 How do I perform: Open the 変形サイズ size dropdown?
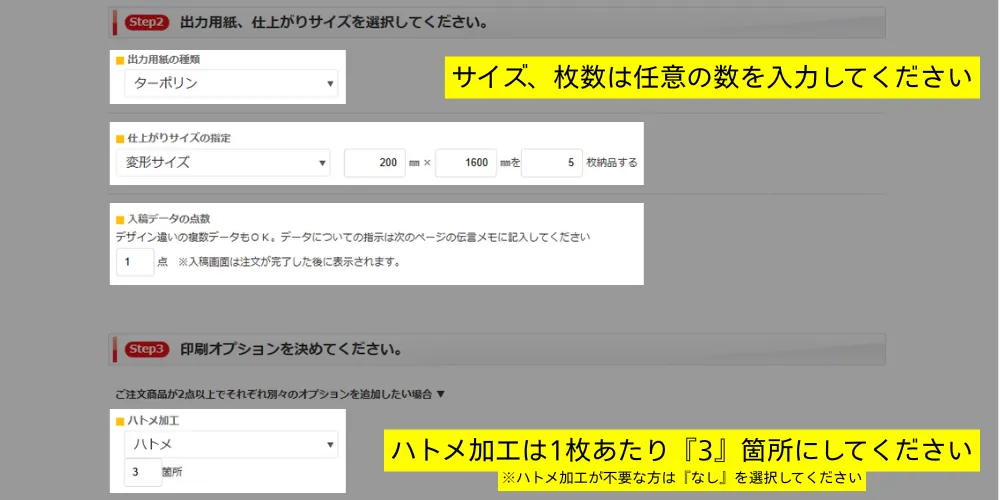pyautogui.click(x=222, y=162)
